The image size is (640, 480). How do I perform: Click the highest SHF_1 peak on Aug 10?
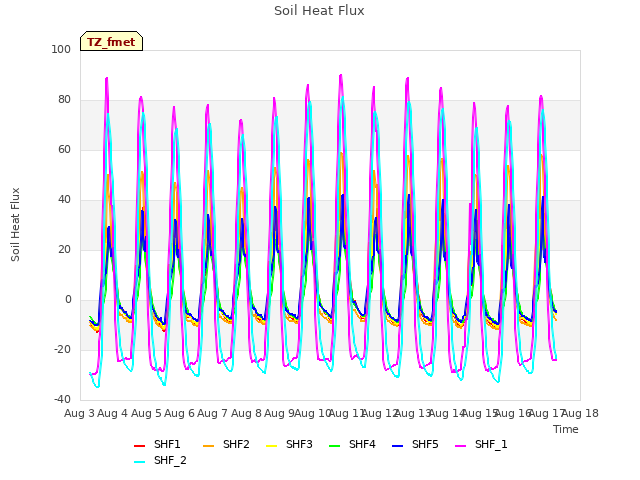pos(341,75)
